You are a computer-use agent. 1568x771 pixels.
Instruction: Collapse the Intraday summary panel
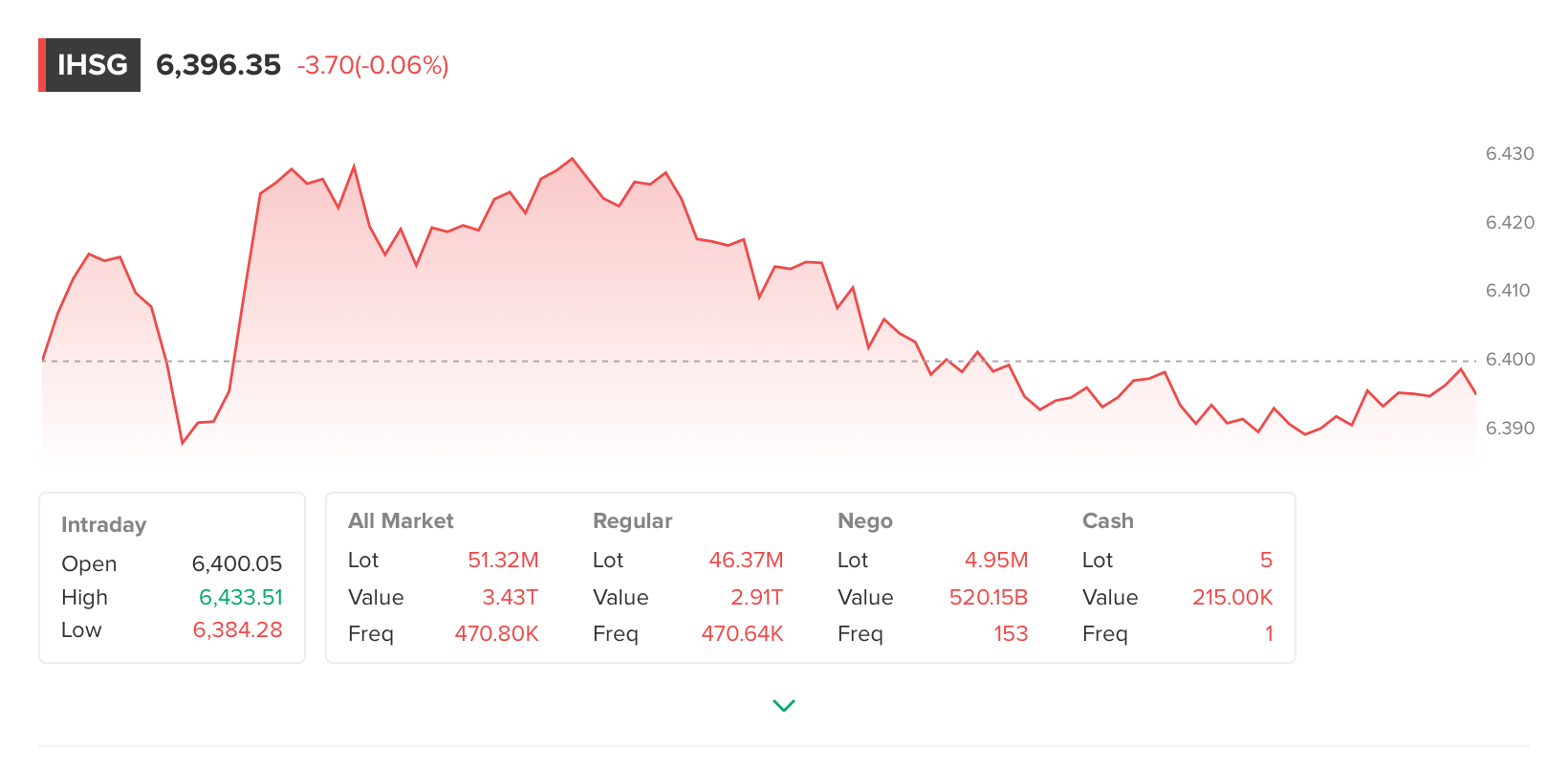point(103,524)
